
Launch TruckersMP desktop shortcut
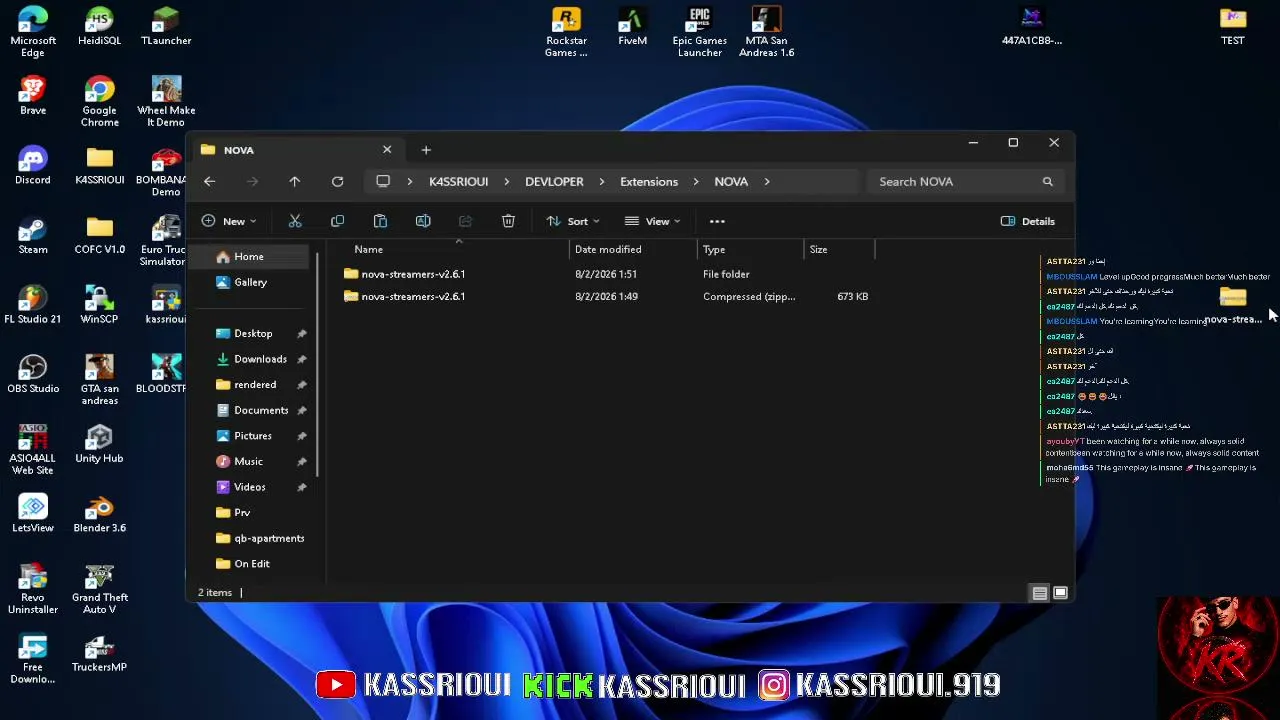[99, 654]
